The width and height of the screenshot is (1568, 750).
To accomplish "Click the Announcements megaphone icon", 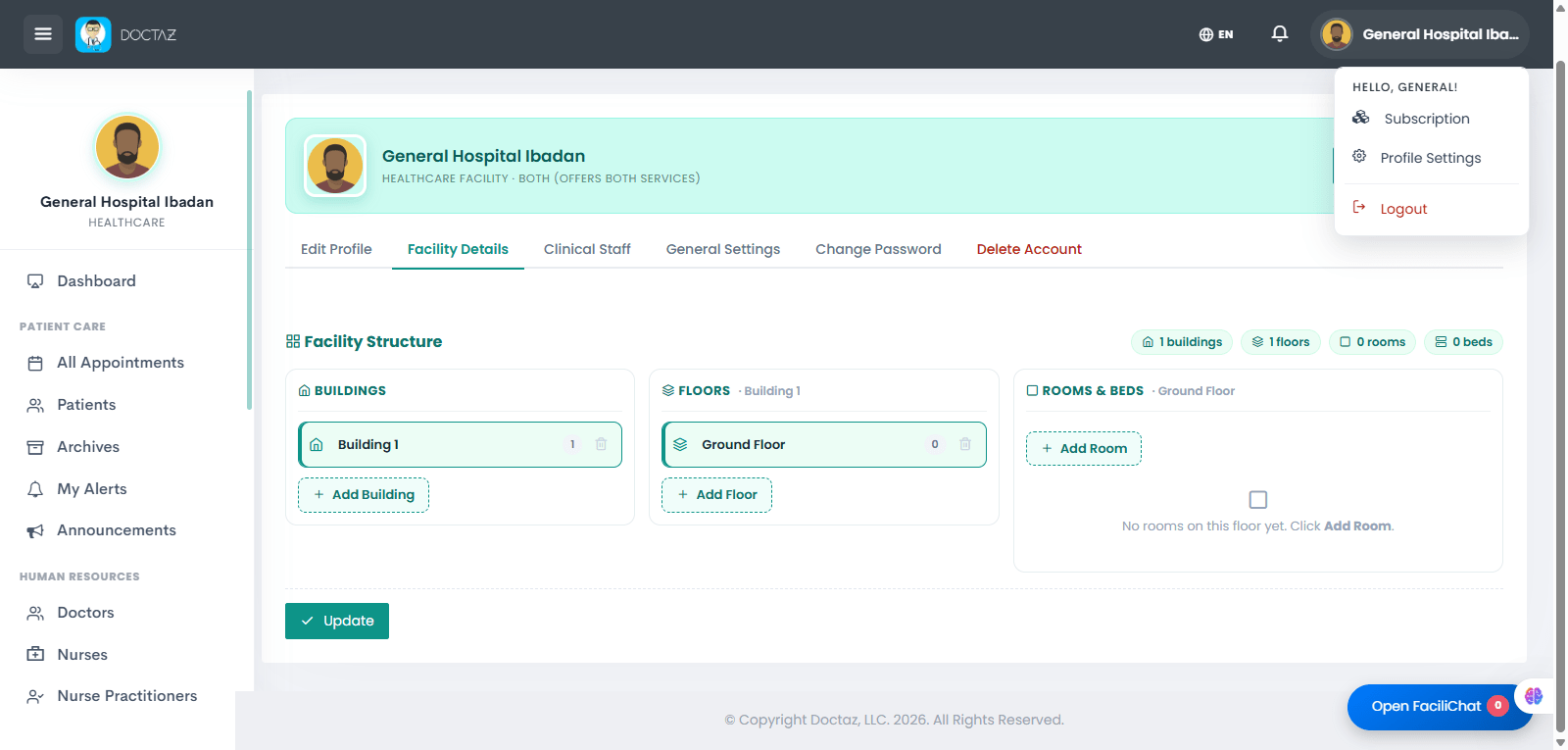I will pos(35,531).
